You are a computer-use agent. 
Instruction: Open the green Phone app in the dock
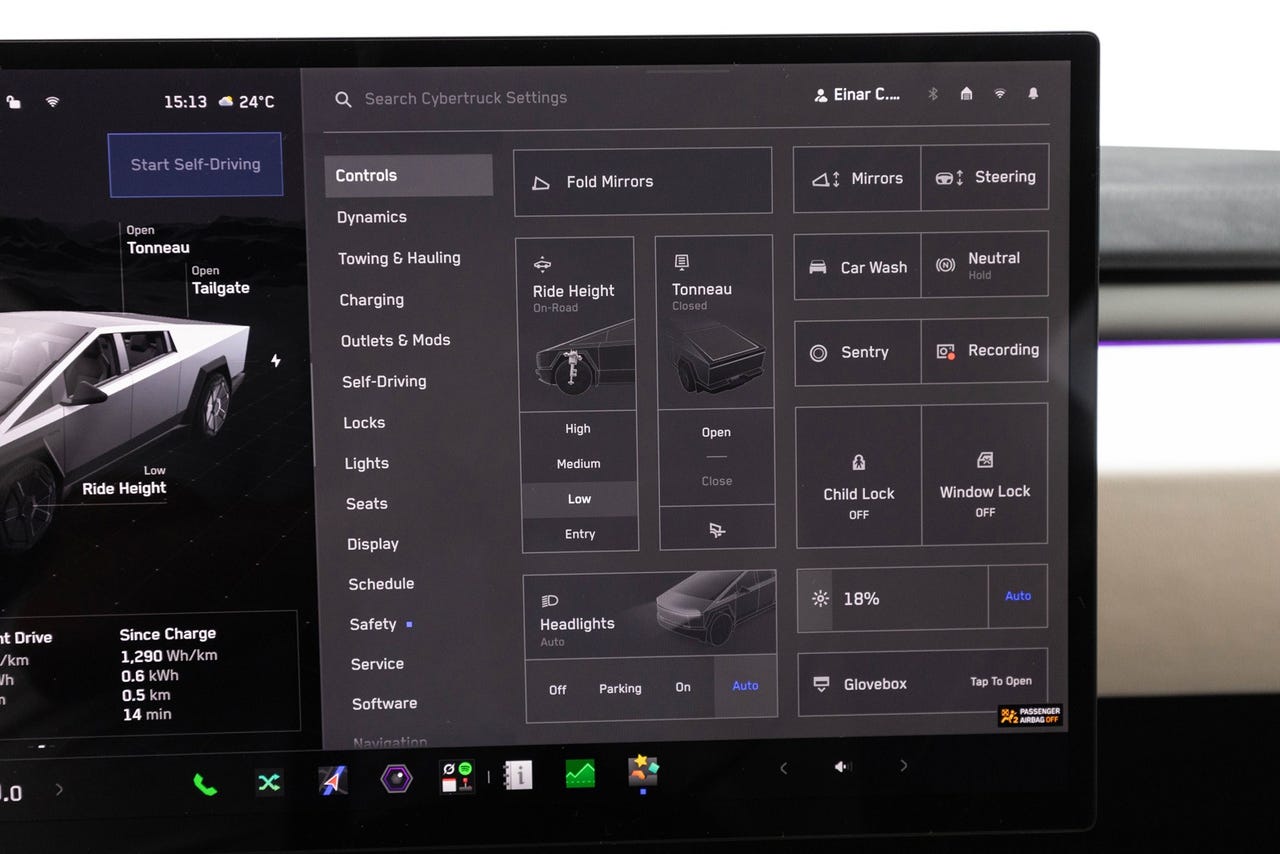(205, 783)
